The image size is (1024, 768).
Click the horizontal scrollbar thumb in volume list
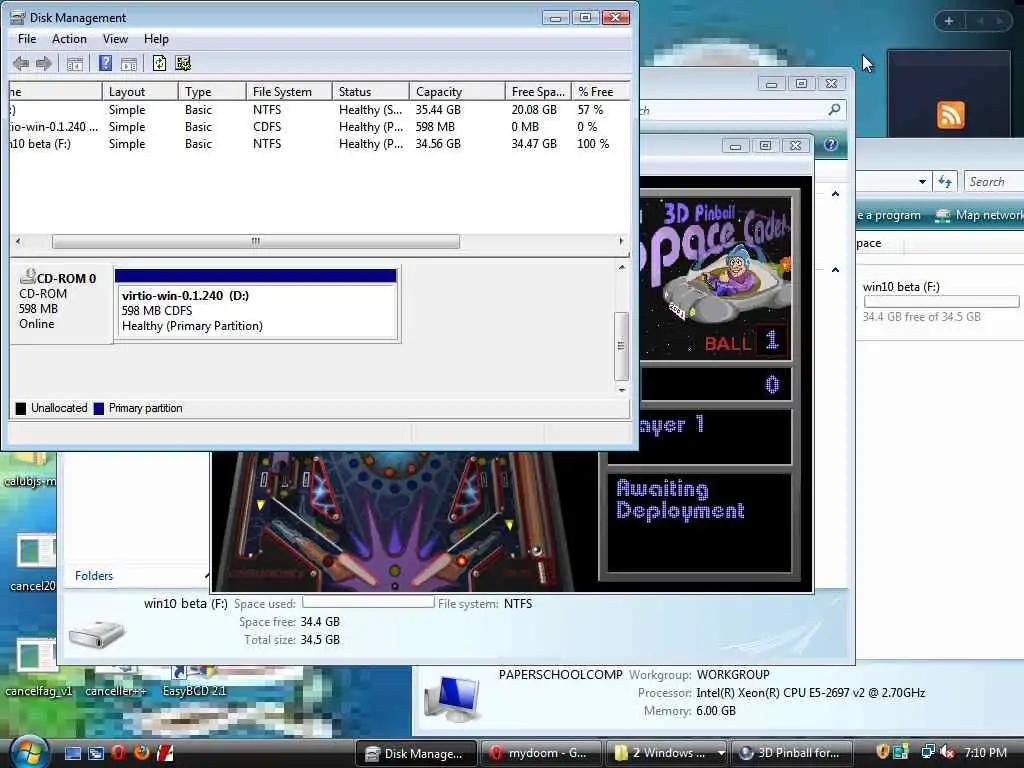(x=255, y=242)
